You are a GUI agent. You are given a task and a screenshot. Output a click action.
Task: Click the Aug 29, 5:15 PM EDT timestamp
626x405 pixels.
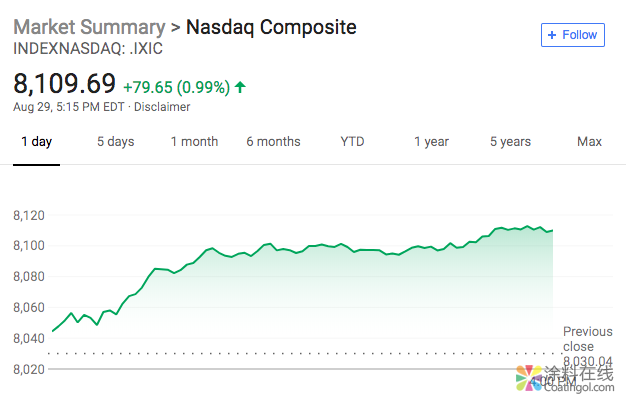[70, 107]
